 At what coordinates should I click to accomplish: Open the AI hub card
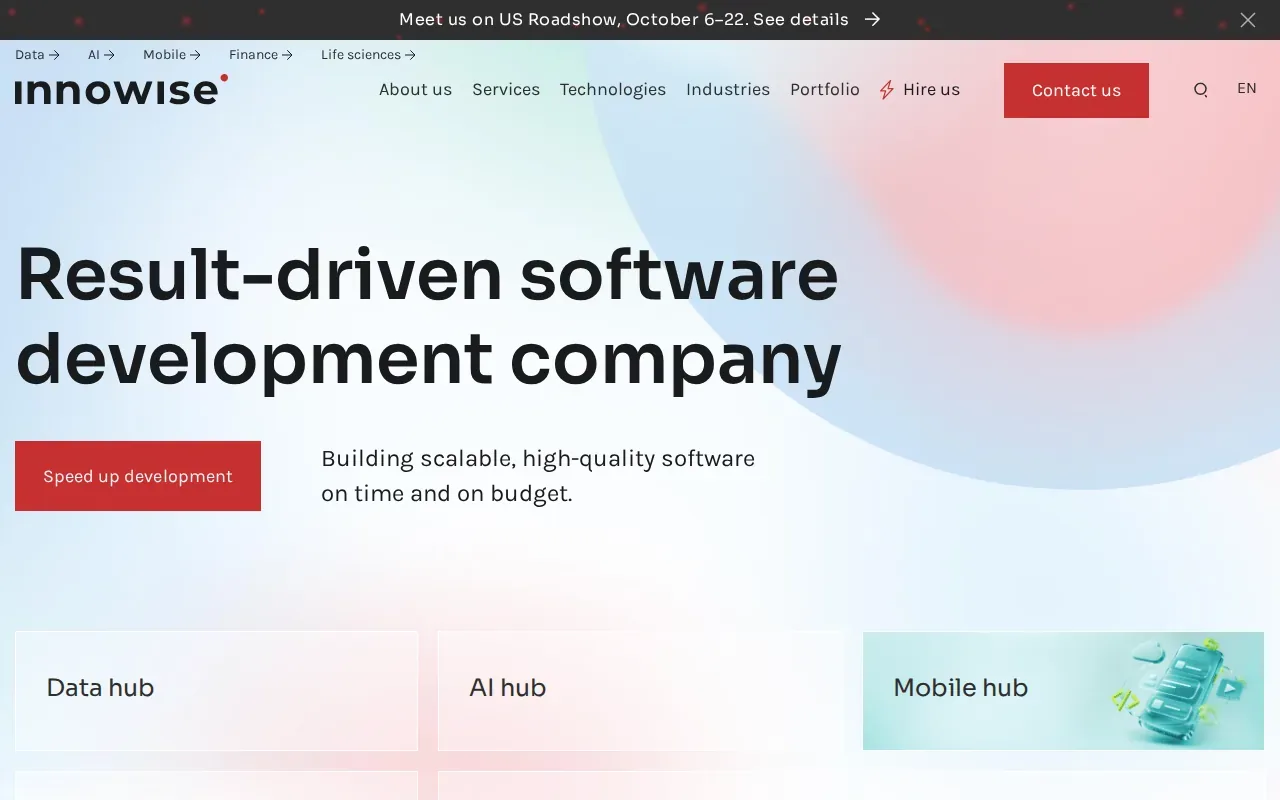point(640,690)
